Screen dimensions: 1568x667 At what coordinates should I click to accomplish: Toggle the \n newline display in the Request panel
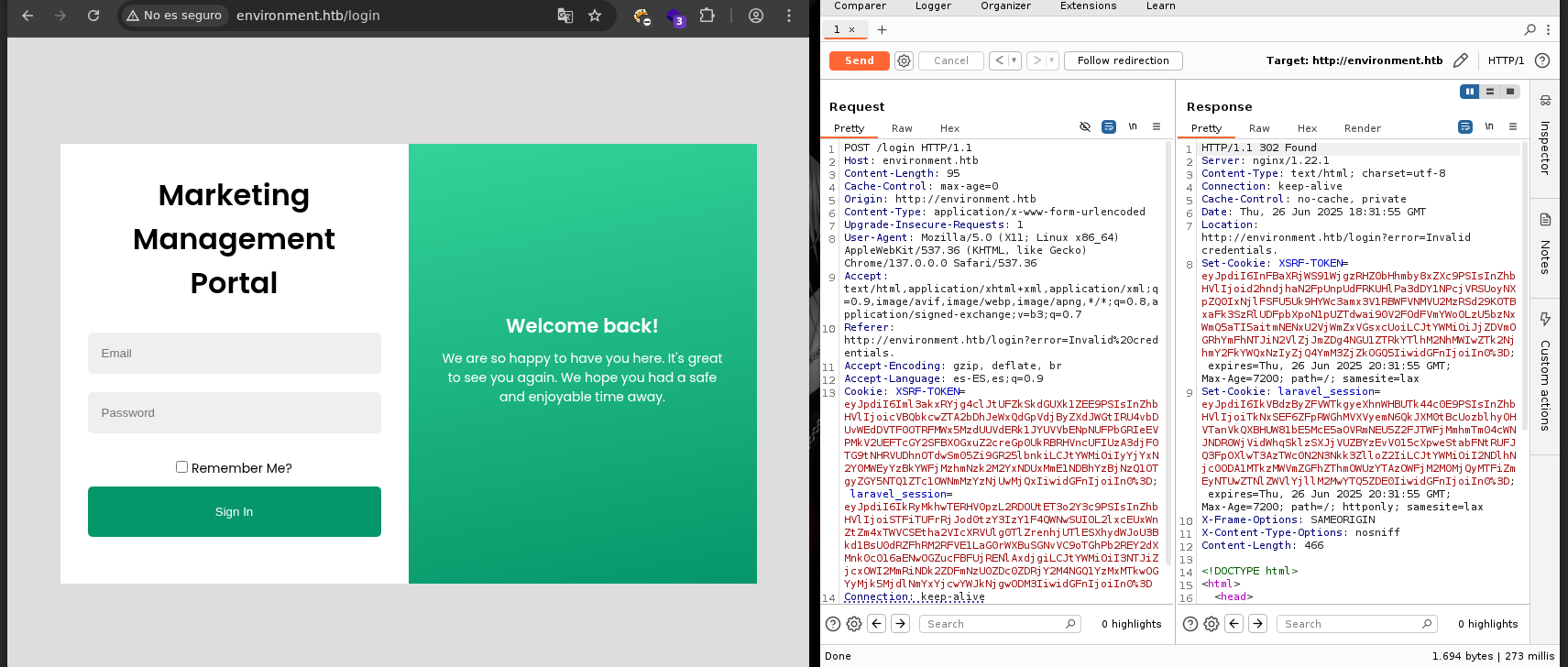tap(1133, 126)
